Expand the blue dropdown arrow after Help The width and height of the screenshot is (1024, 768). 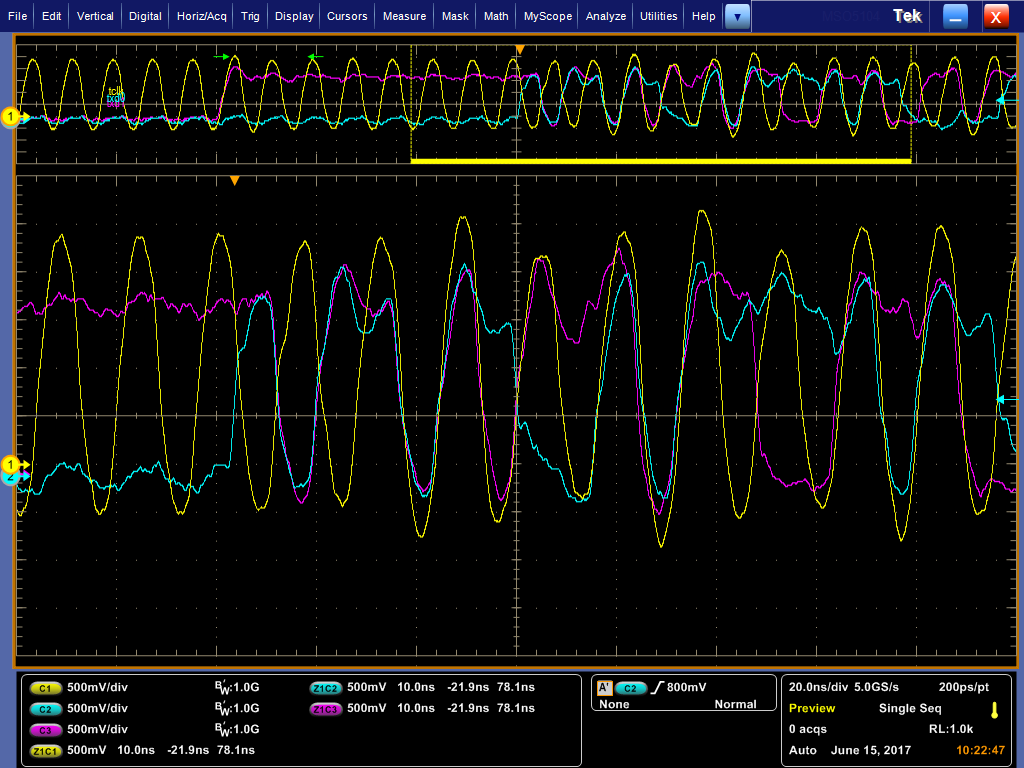pyautogui.click(x=737, y=16)
